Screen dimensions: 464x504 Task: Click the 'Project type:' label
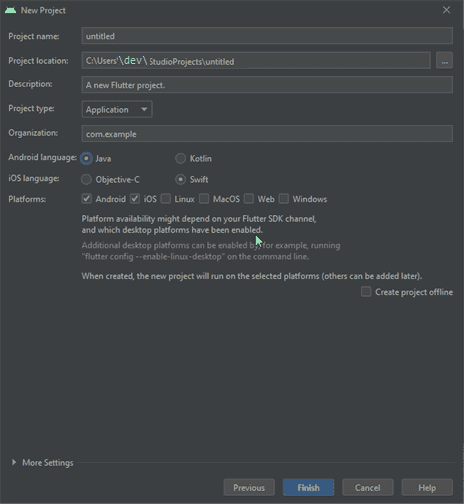[x=31, y=108]
